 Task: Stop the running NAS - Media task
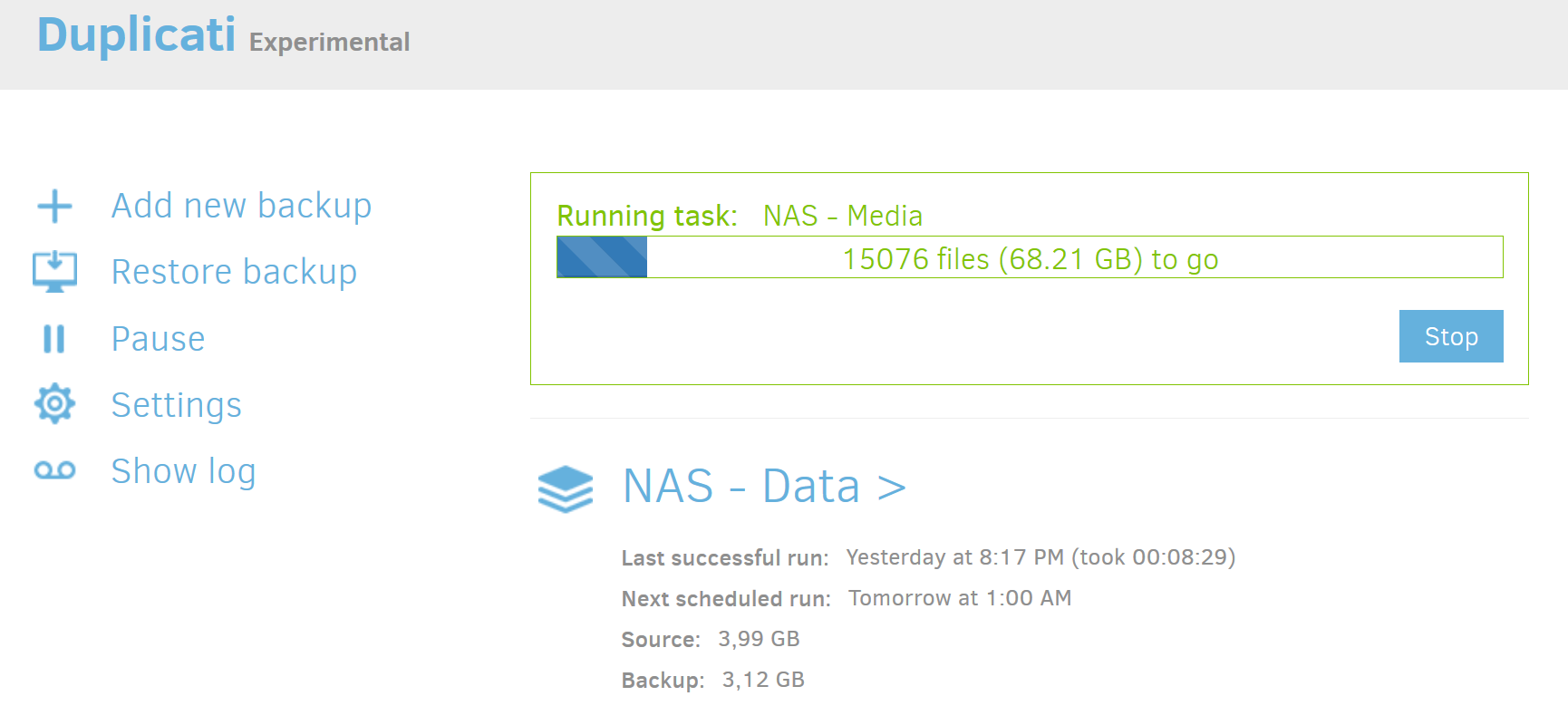tap(1451, 336)
